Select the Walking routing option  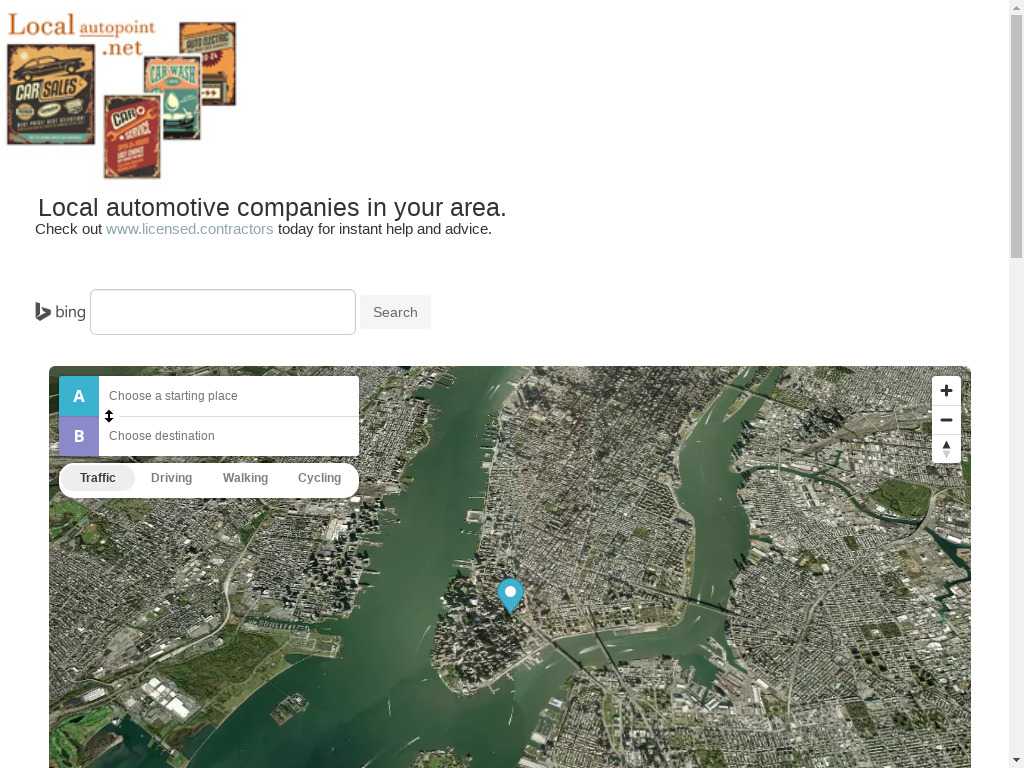[245, 478]
